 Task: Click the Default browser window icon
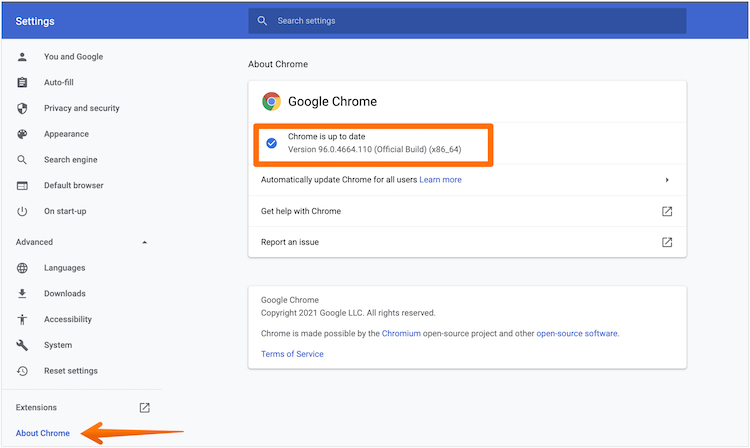(22, 186)
